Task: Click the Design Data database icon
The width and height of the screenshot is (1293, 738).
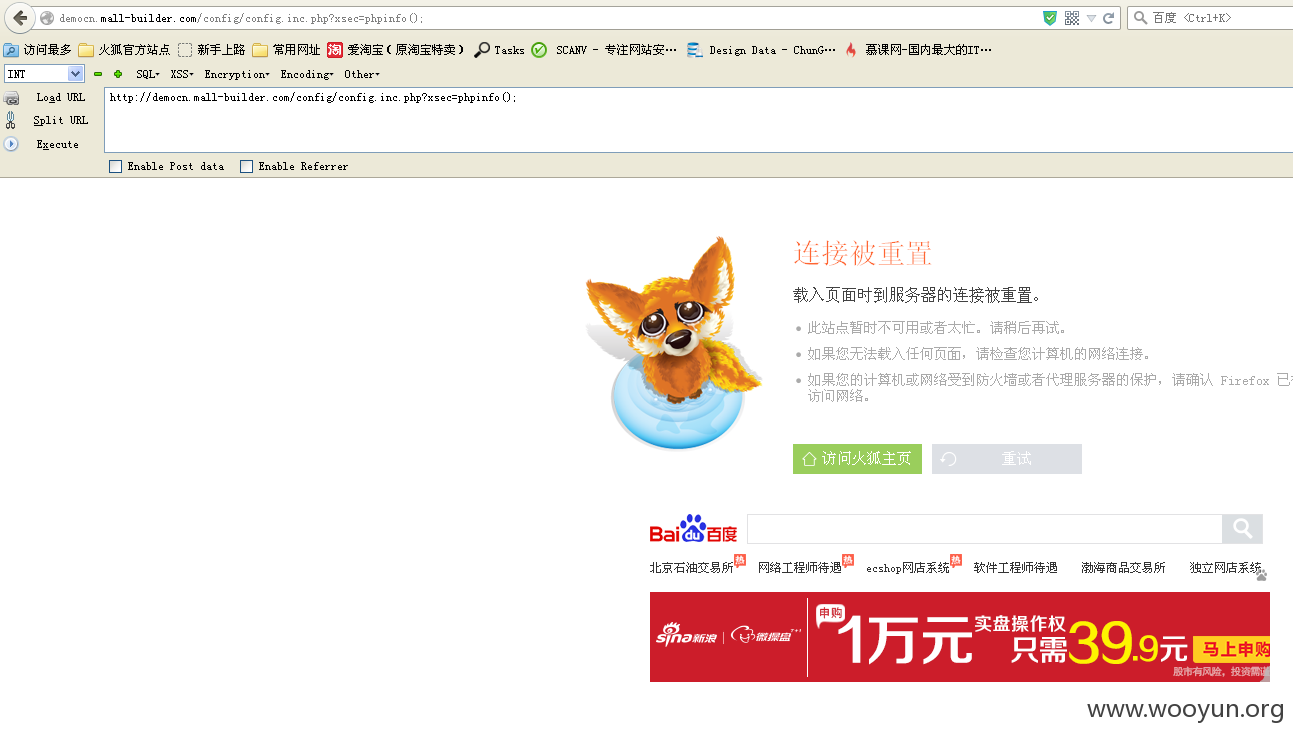Action: pos(694,50)
